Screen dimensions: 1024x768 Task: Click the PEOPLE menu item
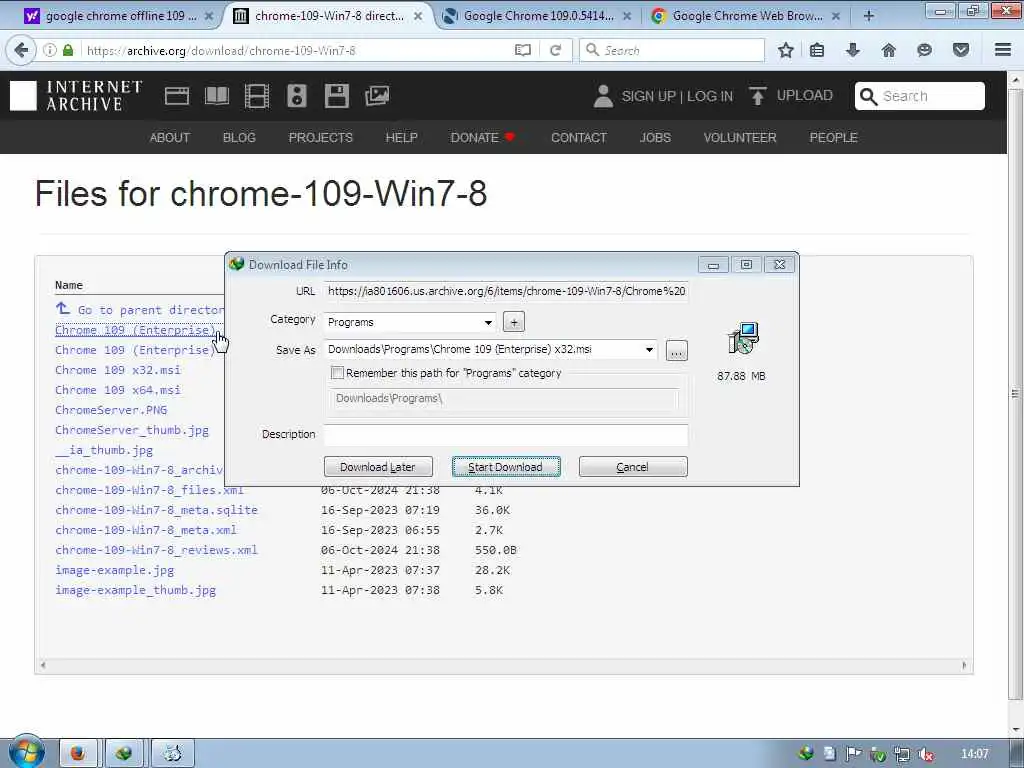[833, 138]
